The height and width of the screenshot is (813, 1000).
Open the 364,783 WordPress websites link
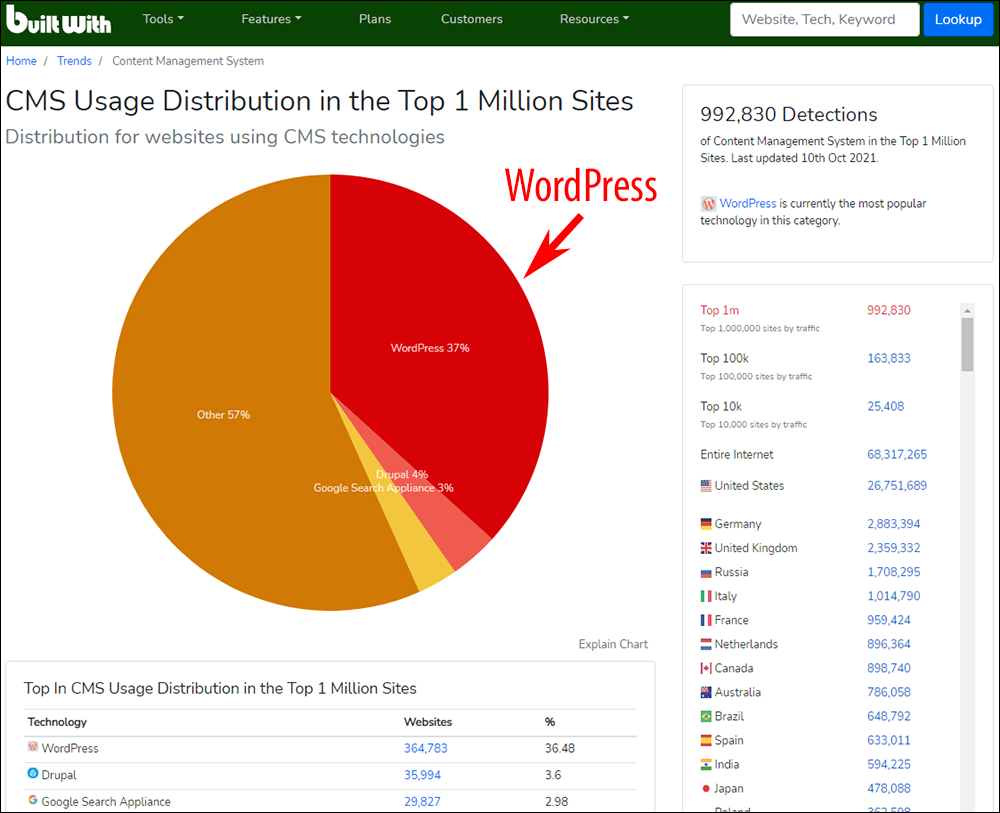pos(425,749)
